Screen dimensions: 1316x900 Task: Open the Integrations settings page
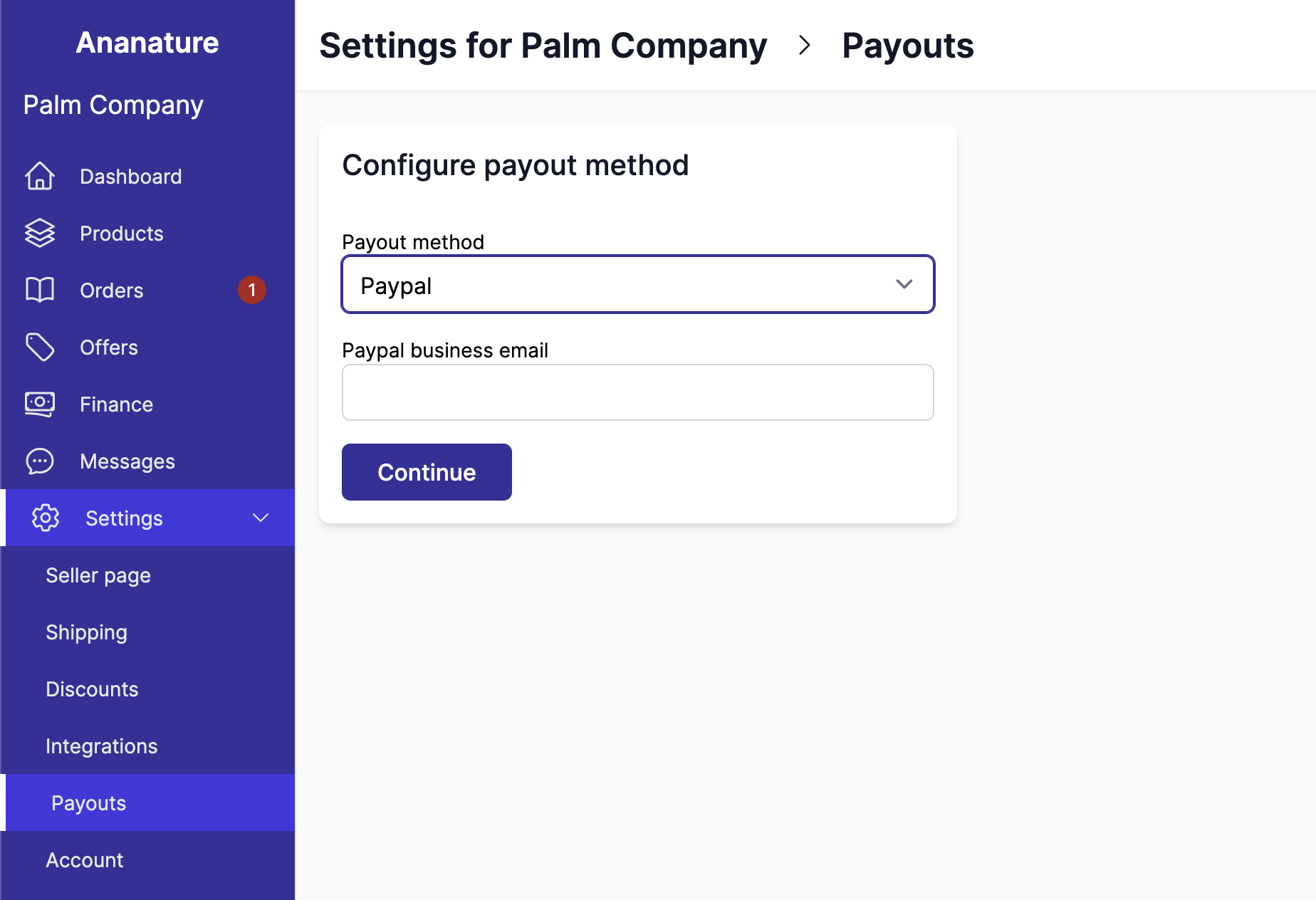tap(102, 745)
